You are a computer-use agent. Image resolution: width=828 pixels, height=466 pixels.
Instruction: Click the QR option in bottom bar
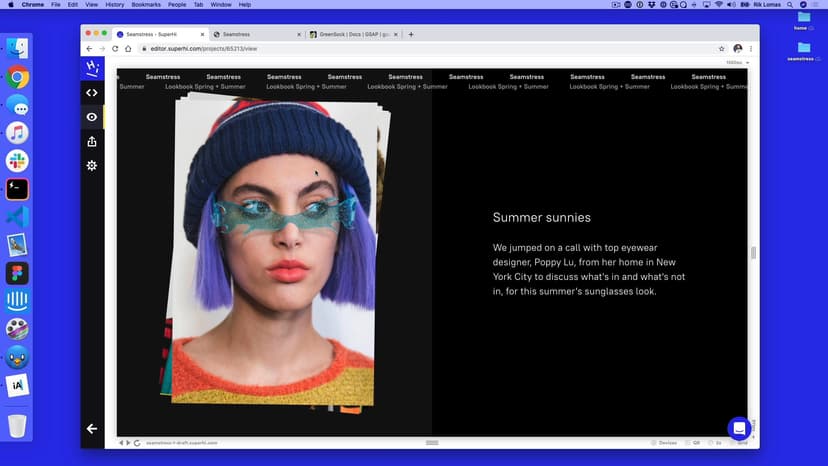(x=693, y=442)
